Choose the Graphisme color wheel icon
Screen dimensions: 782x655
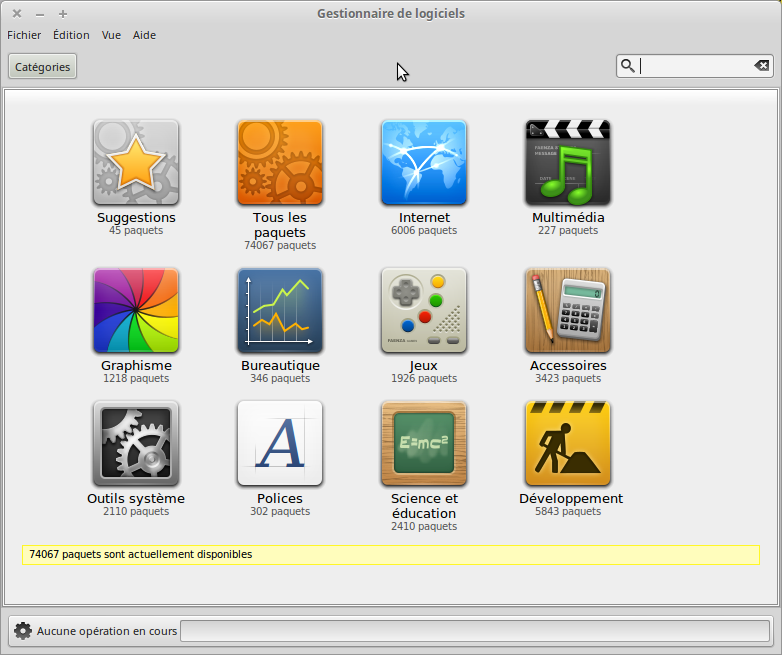coord(136,310)
